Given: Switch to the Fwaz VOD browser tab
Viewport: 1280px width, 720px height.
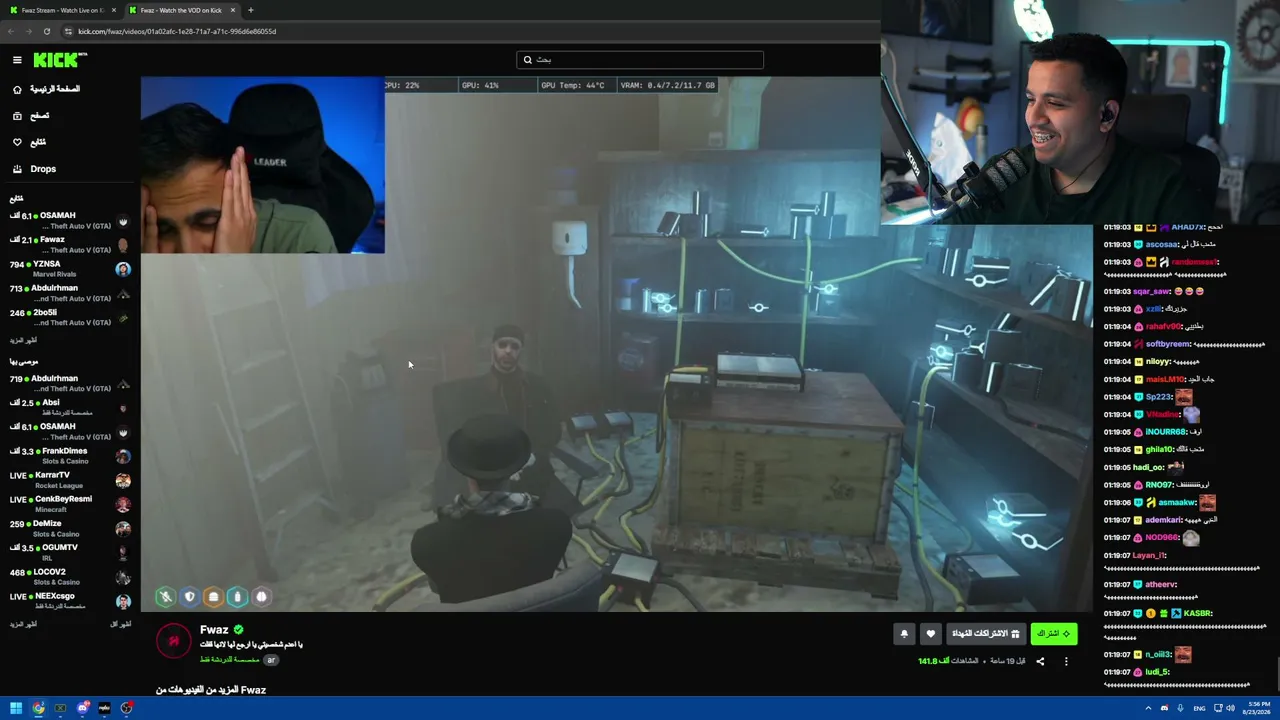Looking at the screenshot, I should pyautogui.click(x=182, y=10).
